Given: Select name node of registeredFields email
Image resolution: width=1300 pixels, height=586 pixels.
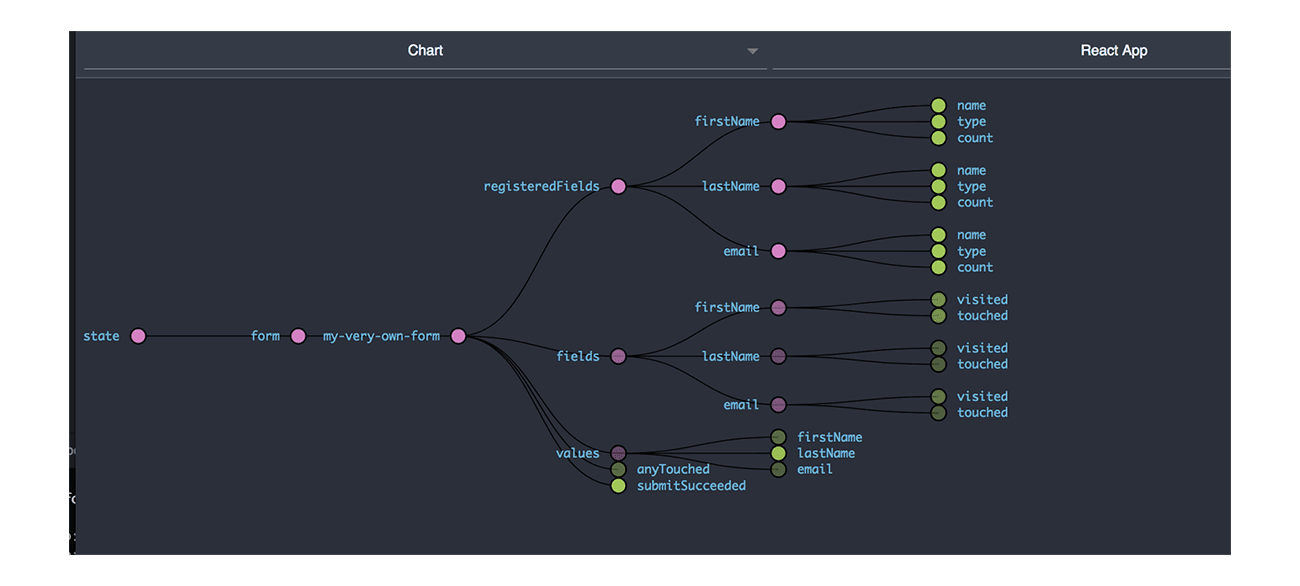Looking at the screenshot, I should point(938,235).
